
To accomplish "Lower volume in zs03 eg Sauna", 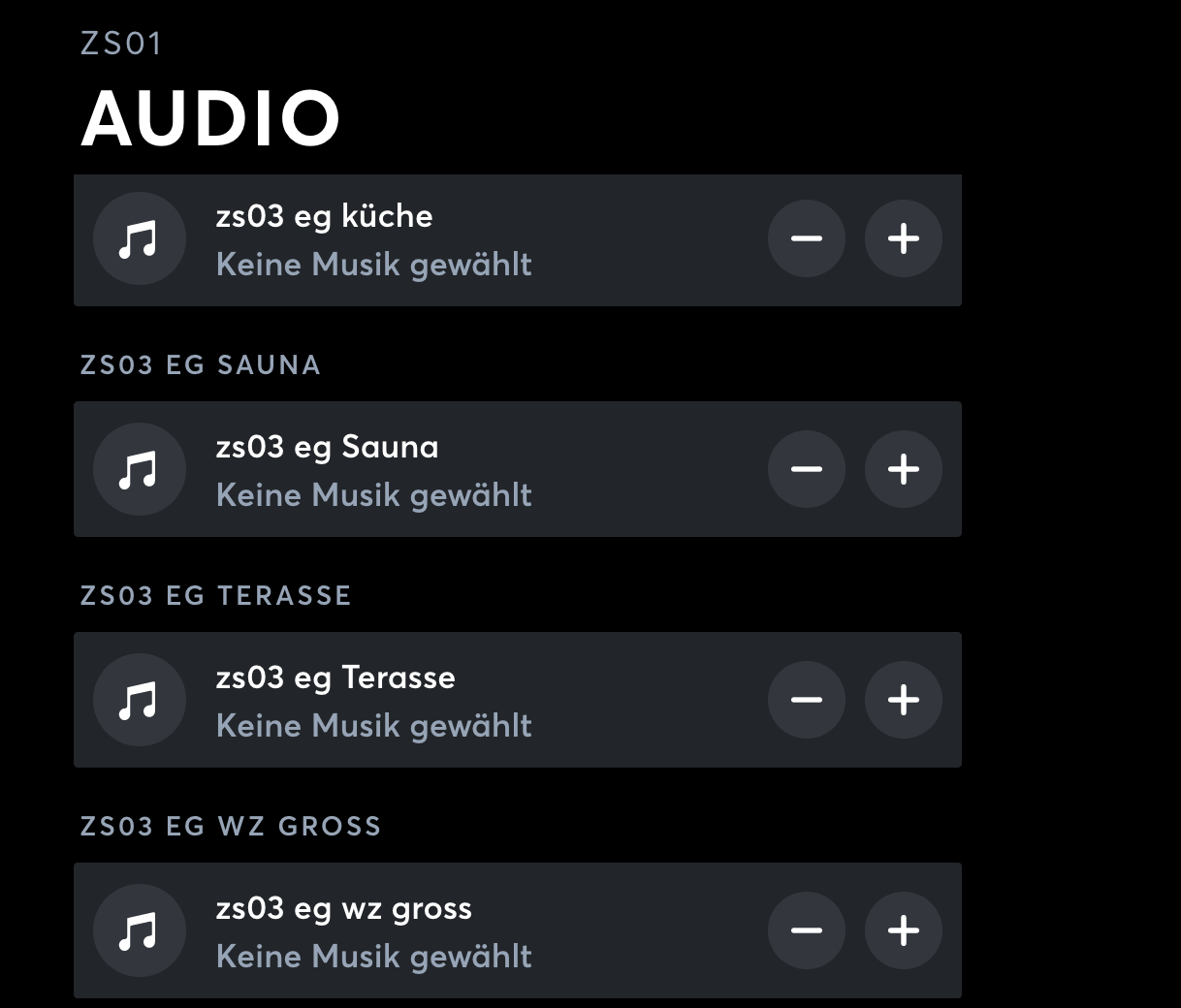I will 806,469.
